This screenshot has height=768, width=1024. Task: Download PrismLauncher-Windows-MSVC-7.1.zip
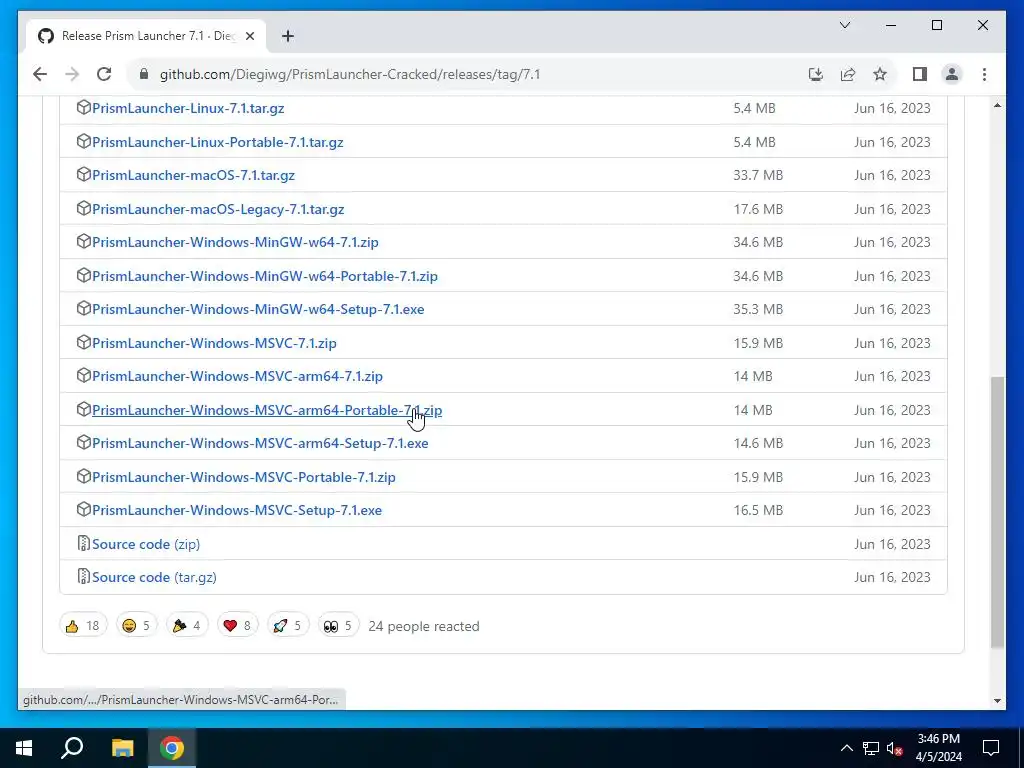pyautogui.click(x=214, y=344)
